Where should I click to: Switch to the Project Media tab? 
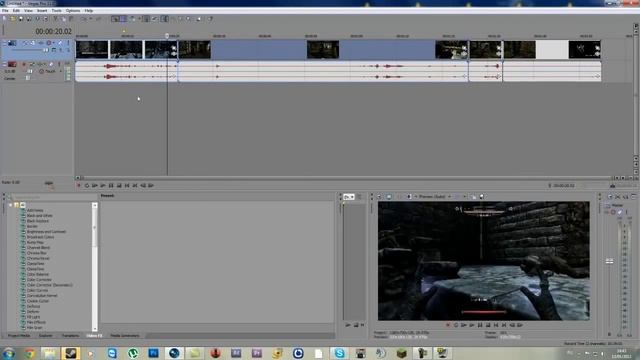(19, 336)
